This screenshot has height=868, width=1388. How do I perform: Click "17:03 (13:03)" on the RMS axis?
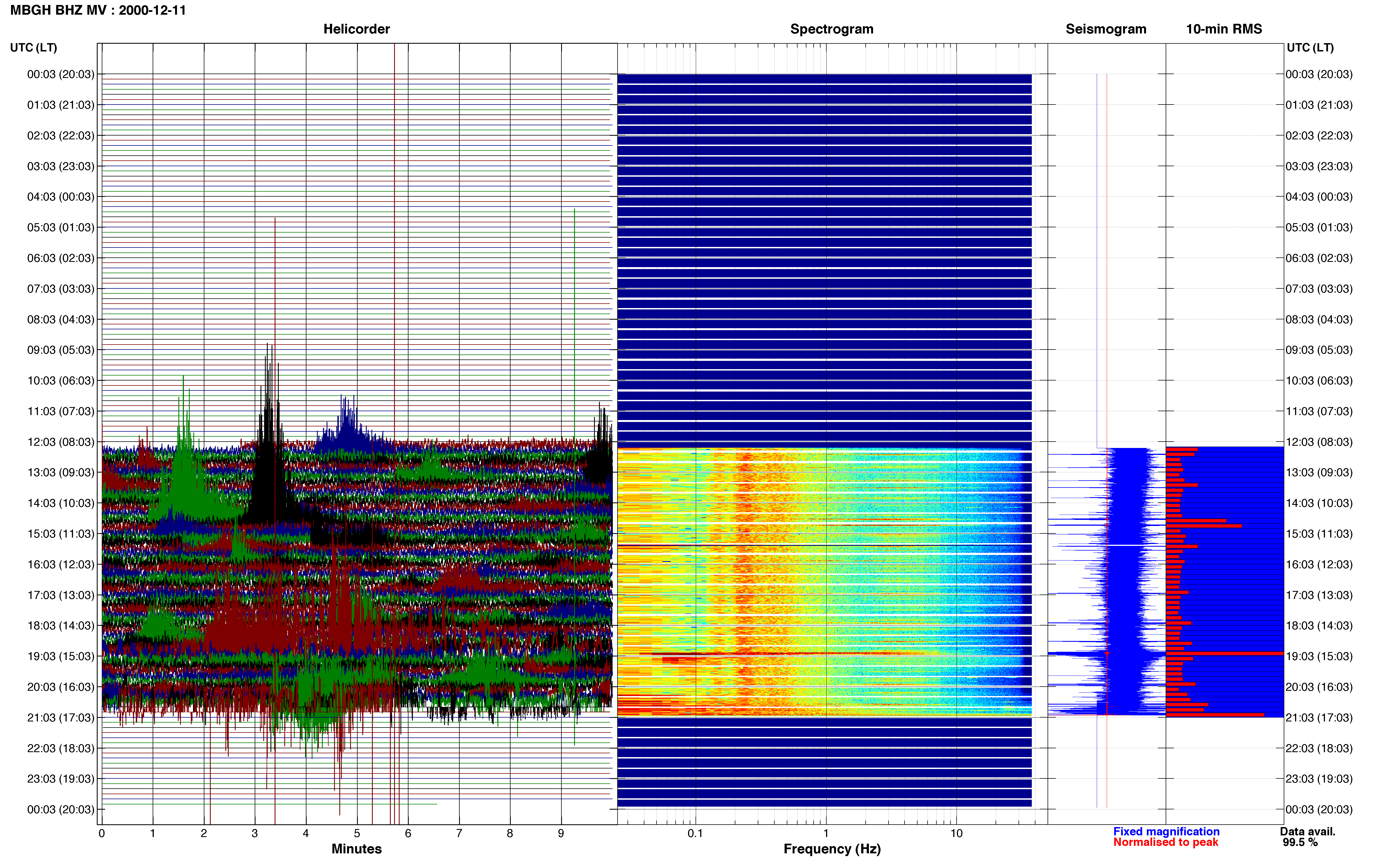1319,595
